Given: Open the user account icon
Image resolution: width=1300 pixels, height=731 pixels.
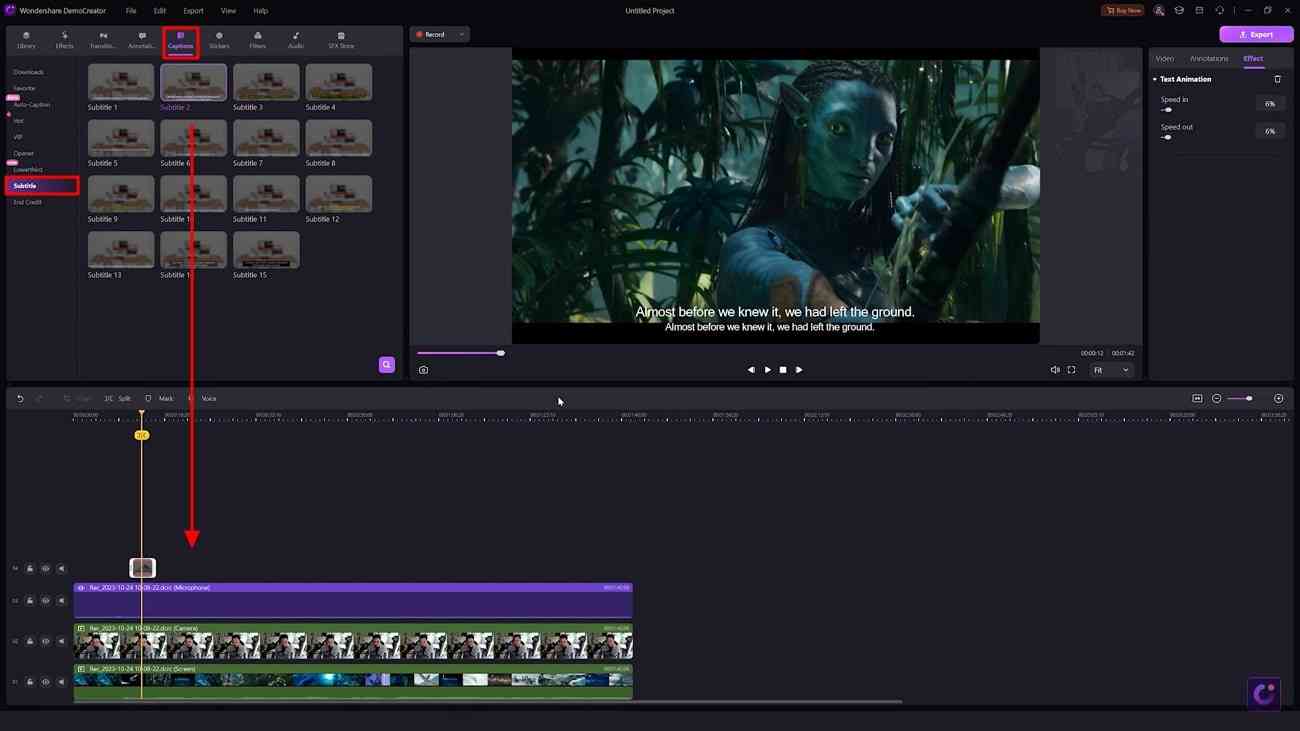Looking at the screenshot, I should click(1159, 10).
